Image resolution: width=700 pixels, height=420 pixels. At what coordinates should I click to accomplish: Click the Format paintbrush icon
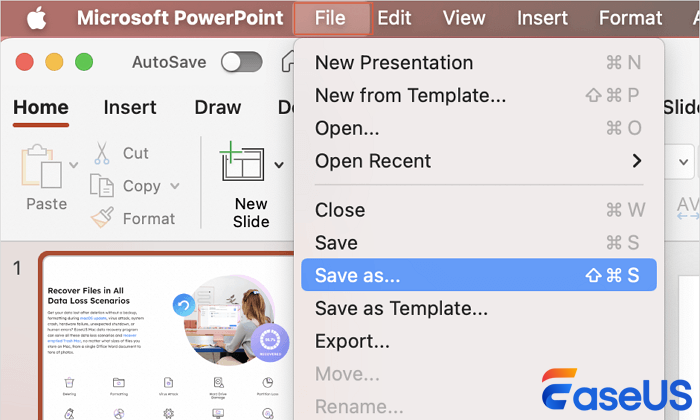pos(102,218)
